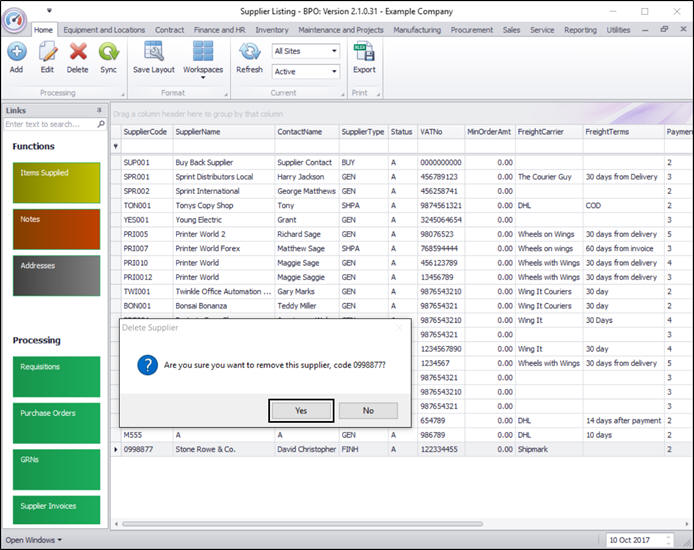694x550 pixels.
Task: Click the SupplierName column header
Action: (x=222, y=131)
